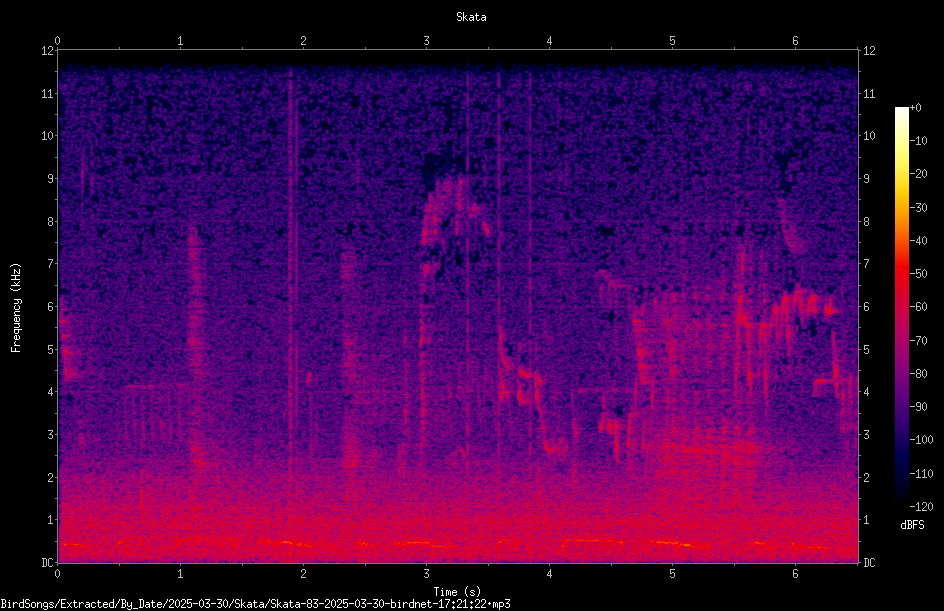Click the "dBFS" label under the color scale

click(912, 525)
